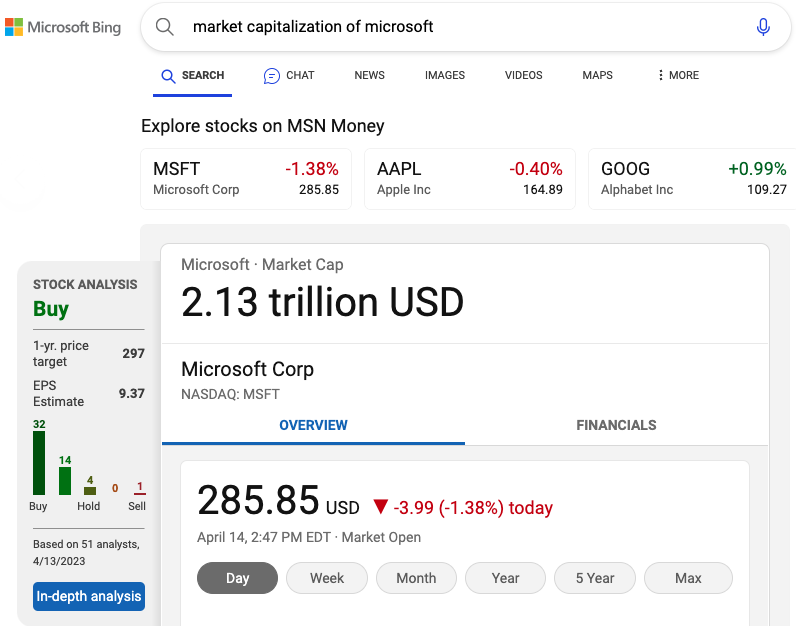Select the Day chart range
This screenshot has height=626, width=796.
(x=237, y=578)
